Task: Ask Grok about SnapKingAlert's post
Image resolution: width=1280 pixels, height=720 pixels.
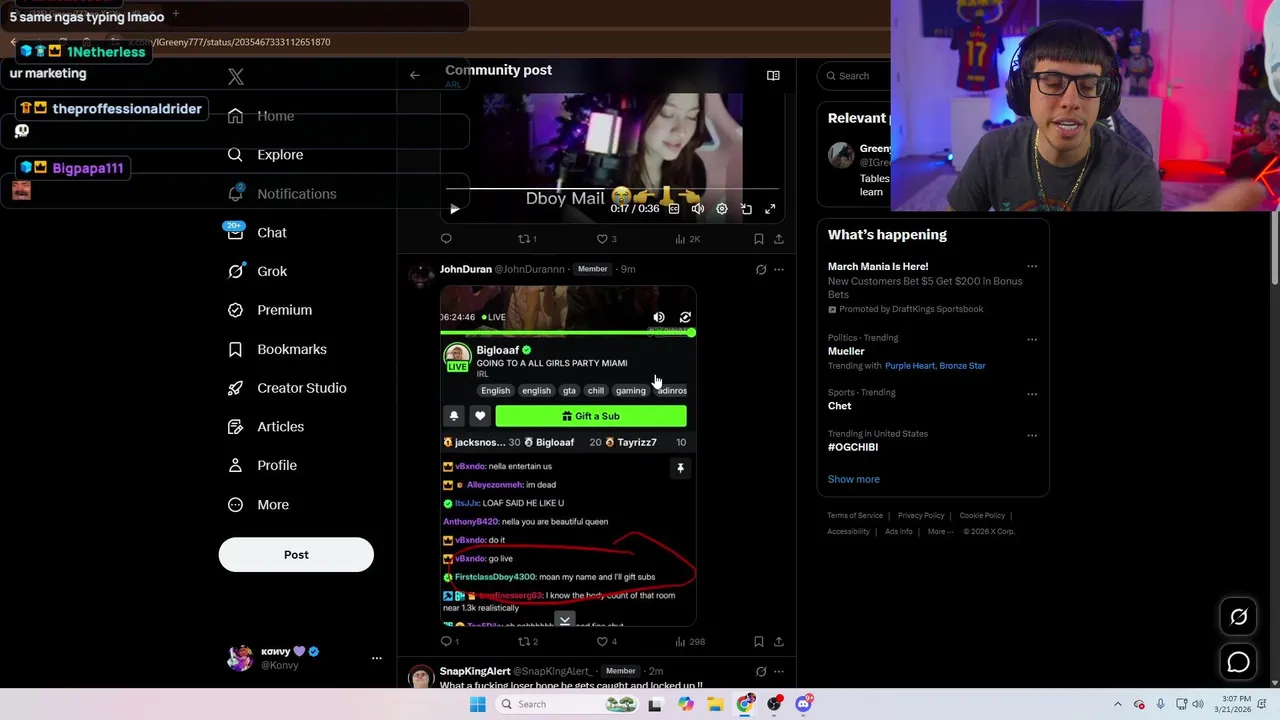Action: (761, 671)
